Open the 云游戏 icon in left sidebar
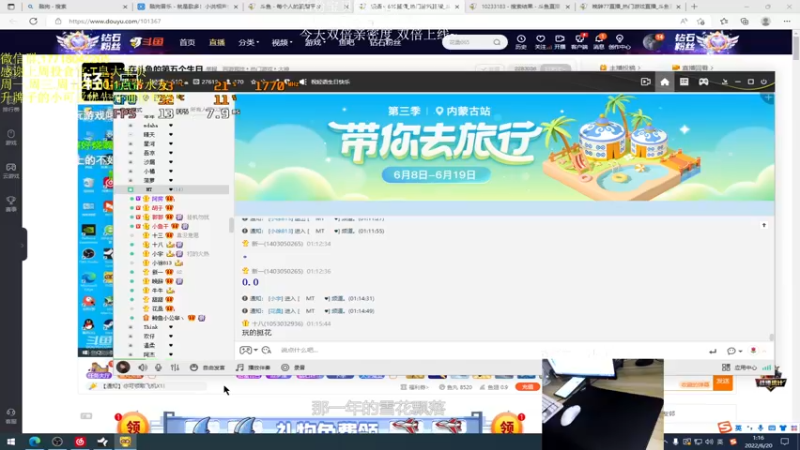Screen dimensions: 800x450 tap(11, 171)
